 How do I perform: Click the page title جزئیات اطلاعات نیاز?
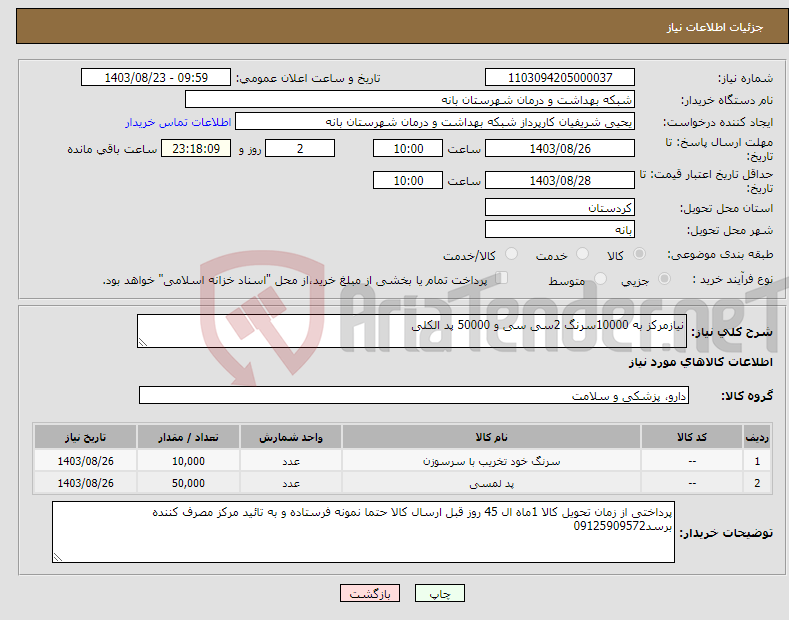point(715,27)
